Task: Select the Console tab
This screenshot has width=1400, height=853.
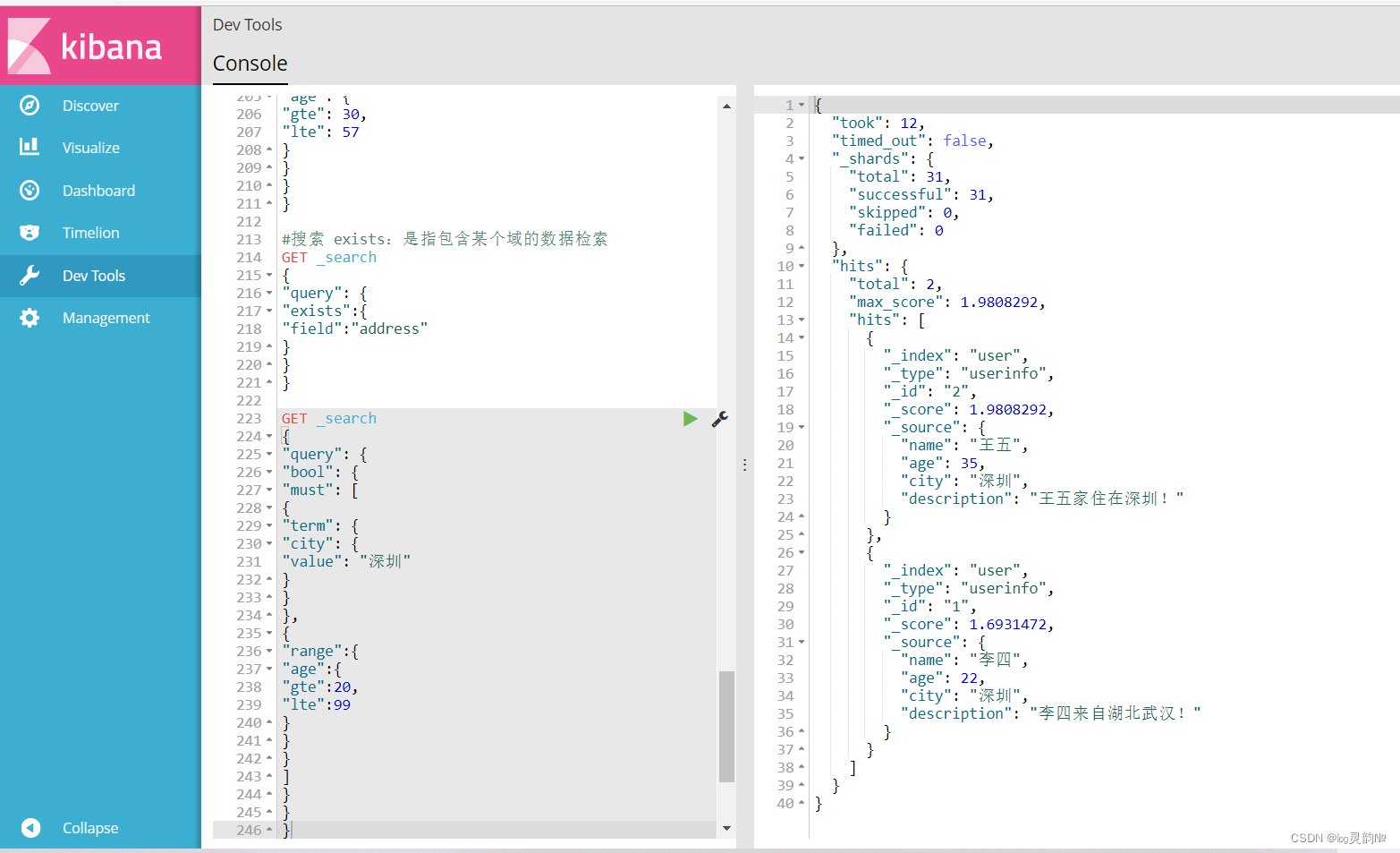Action: (250, 64)
